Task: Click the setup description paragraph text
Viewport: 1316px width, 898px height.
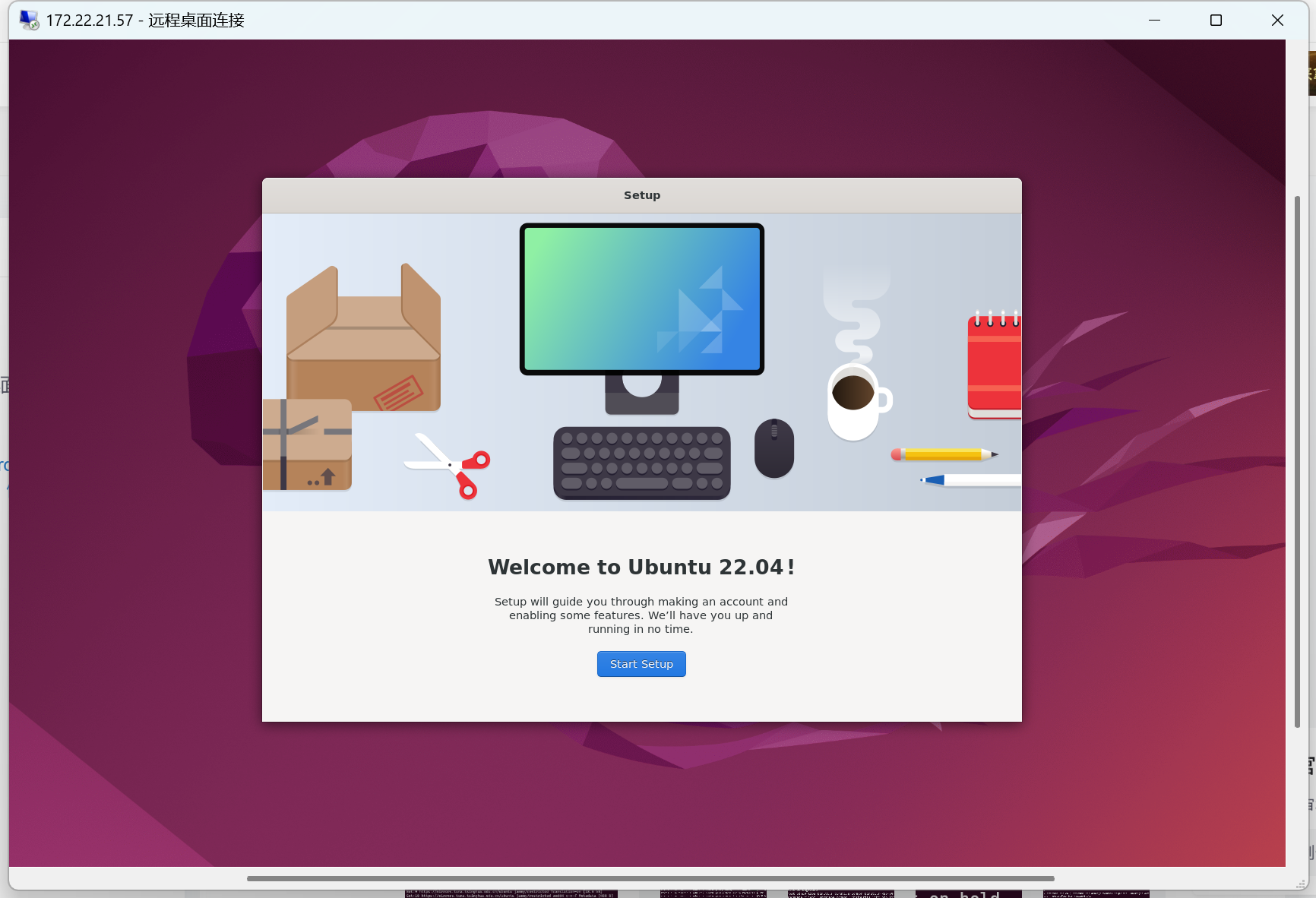Action: click(x=641, y=615)
